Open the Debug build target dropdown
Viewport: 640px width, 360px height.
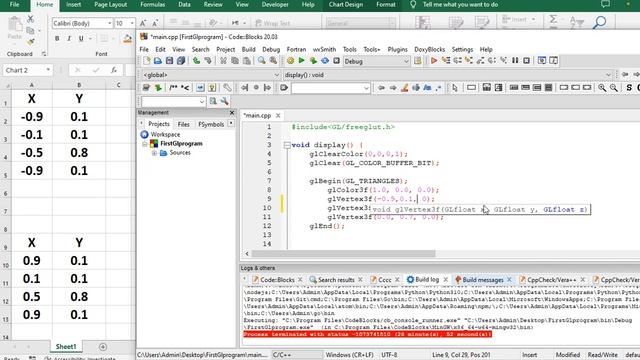pos(406,62)
